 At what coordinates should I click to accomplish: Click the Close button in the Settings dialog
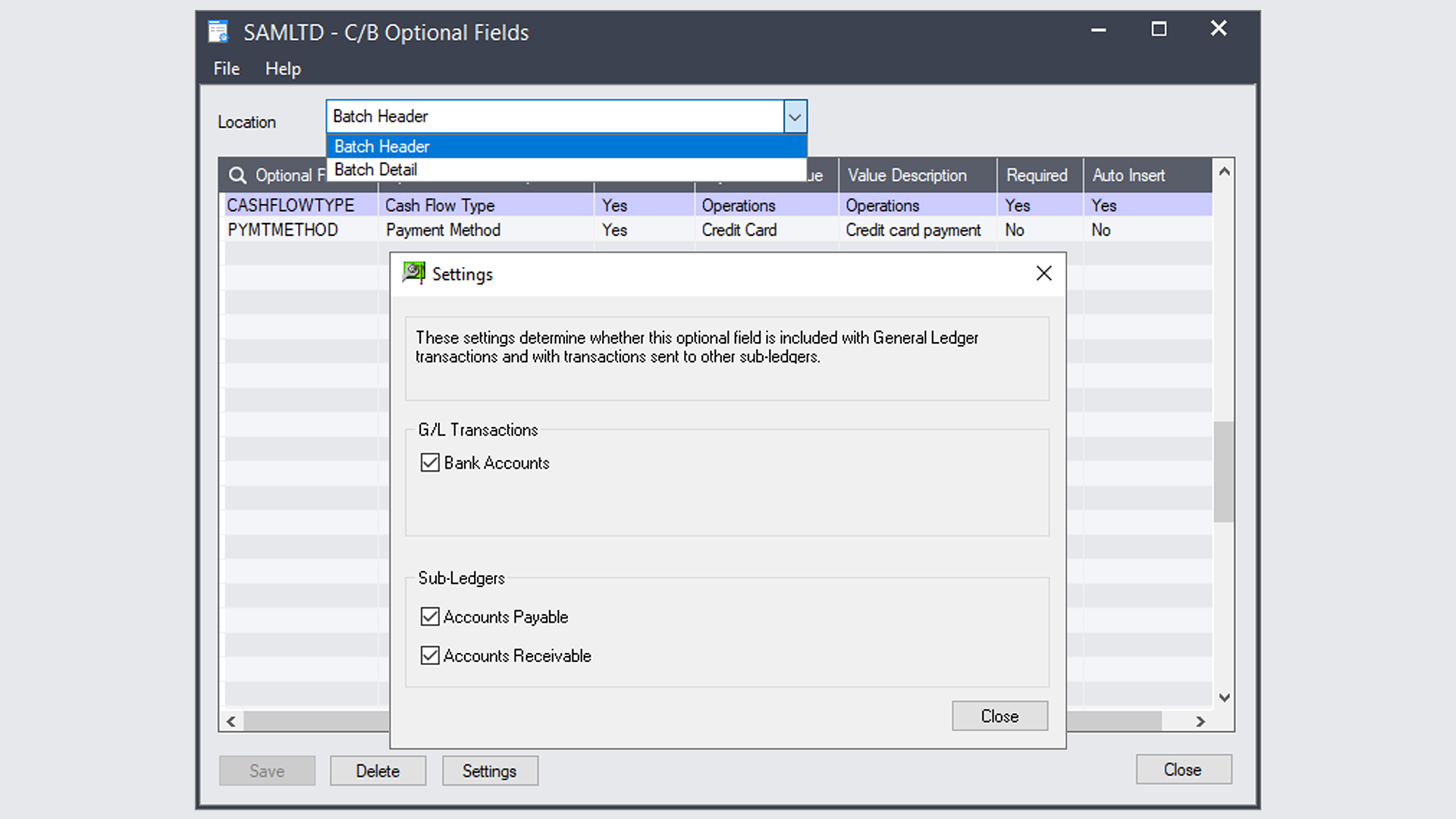[x=999, y=716]
